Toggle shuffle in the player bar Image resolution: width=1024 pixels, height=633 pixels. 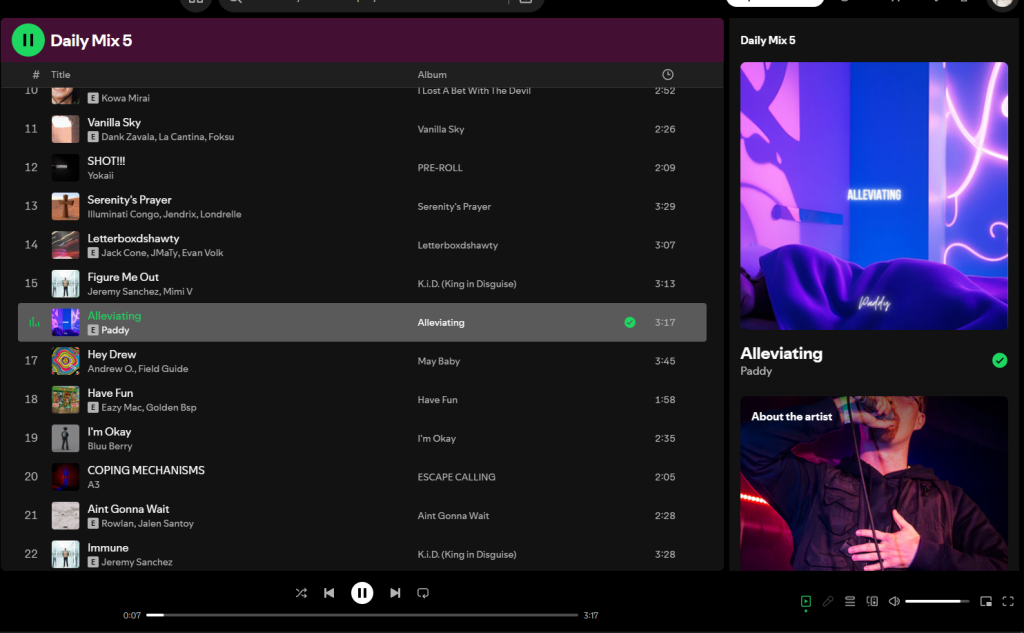pos(301,593)
